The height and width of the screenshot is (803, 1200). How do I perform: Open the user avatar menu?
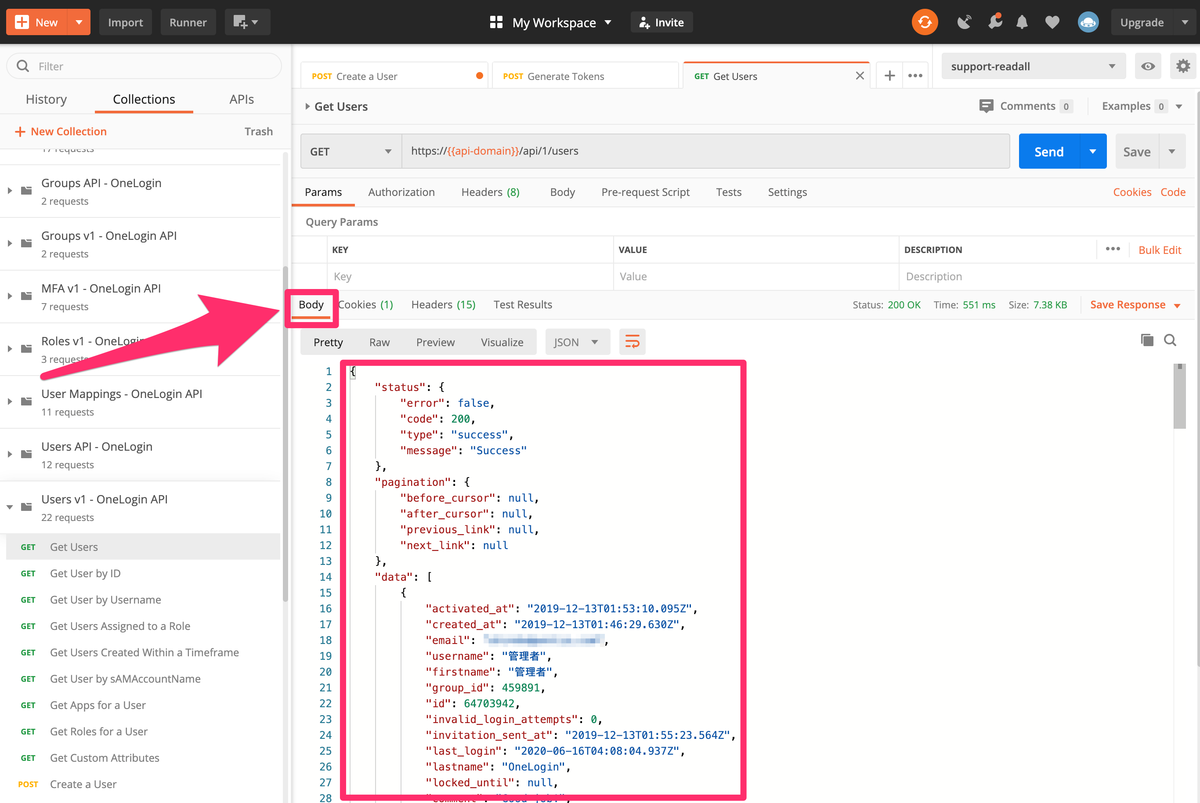pos(1088,22)
